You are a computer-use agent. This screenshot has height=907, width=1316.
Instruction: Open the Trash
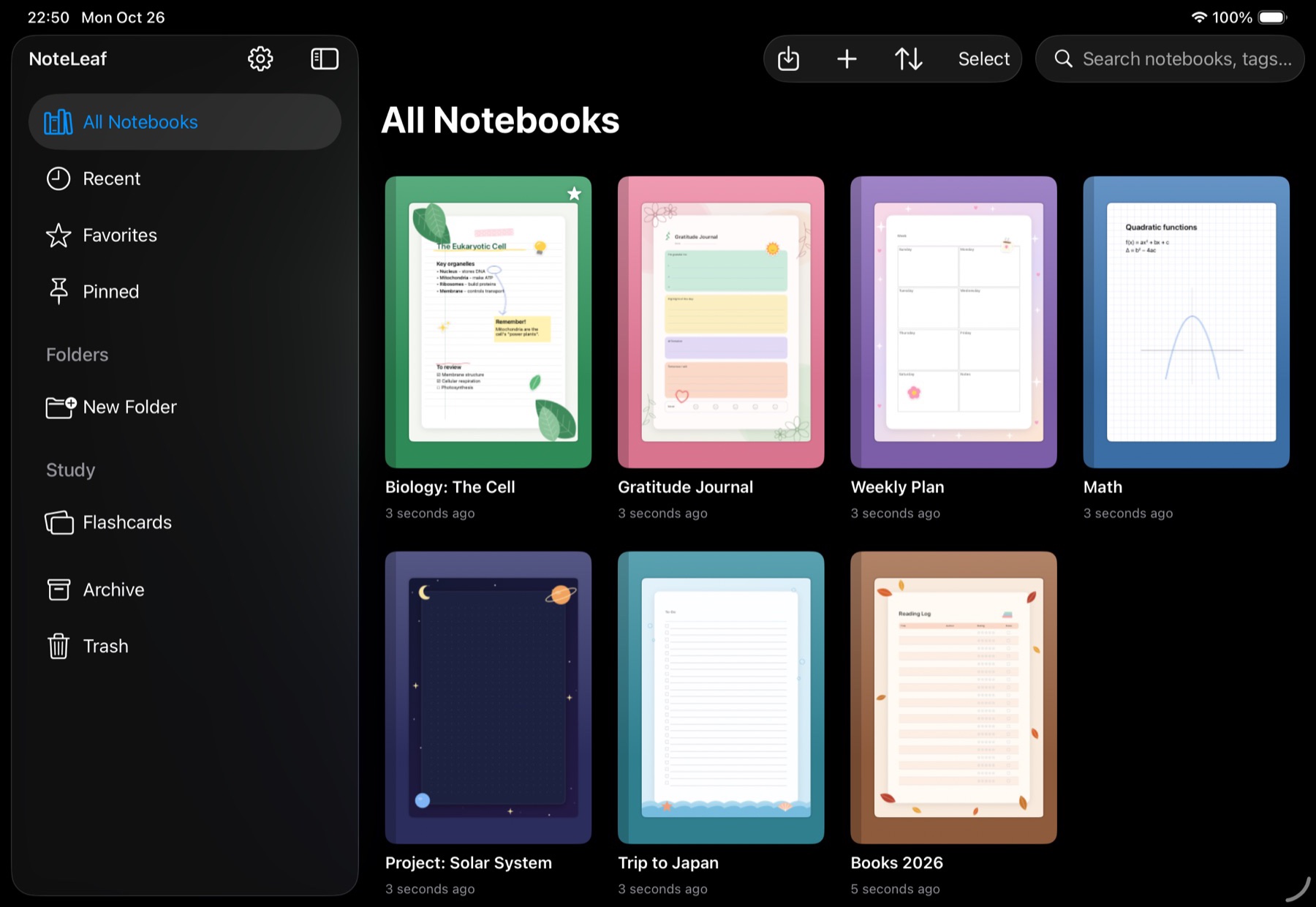point(185,646)
